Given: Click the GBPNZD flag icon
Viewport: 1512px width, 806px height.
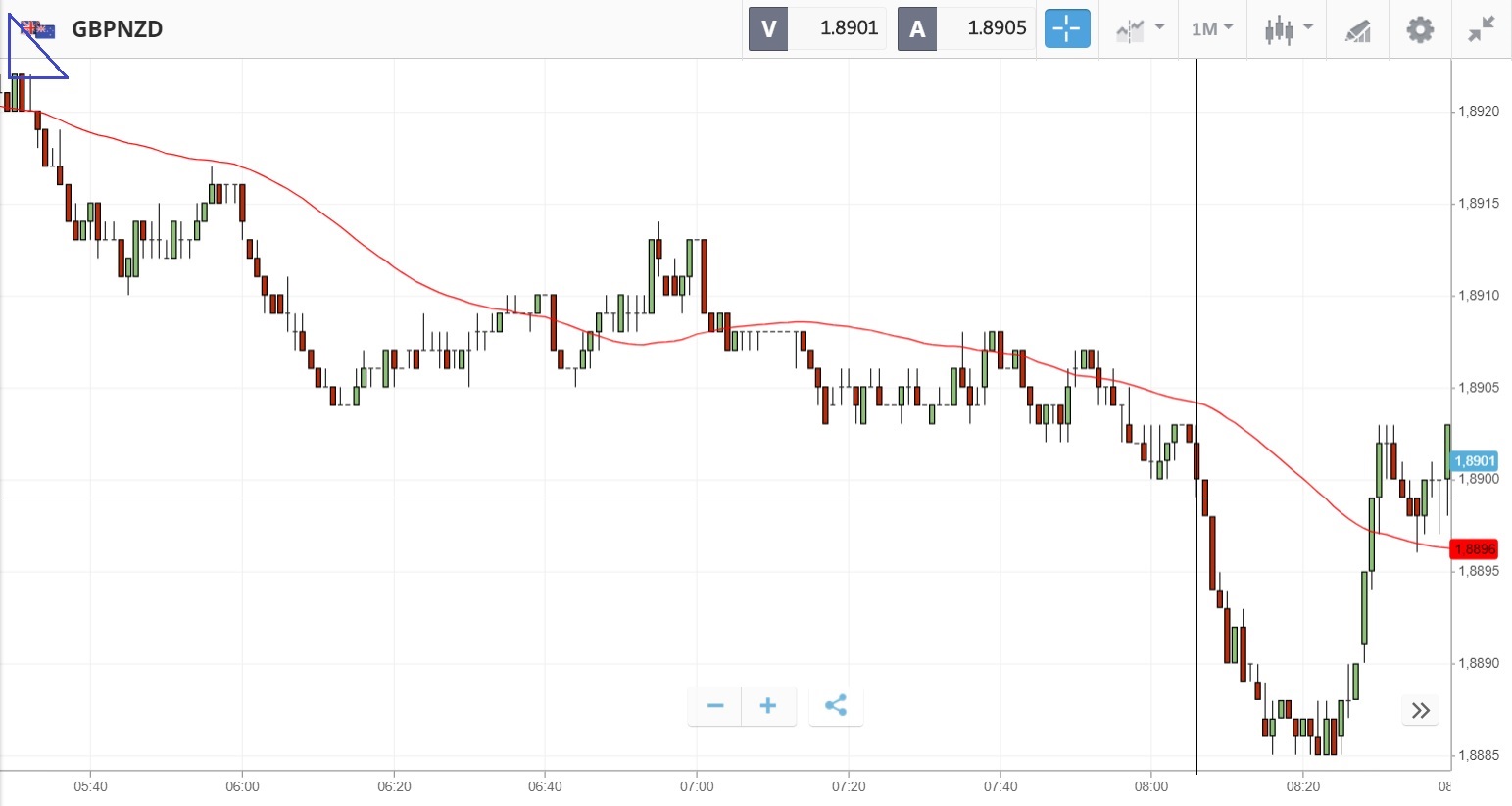Looking at the screenshot, I should coord(39,29).
